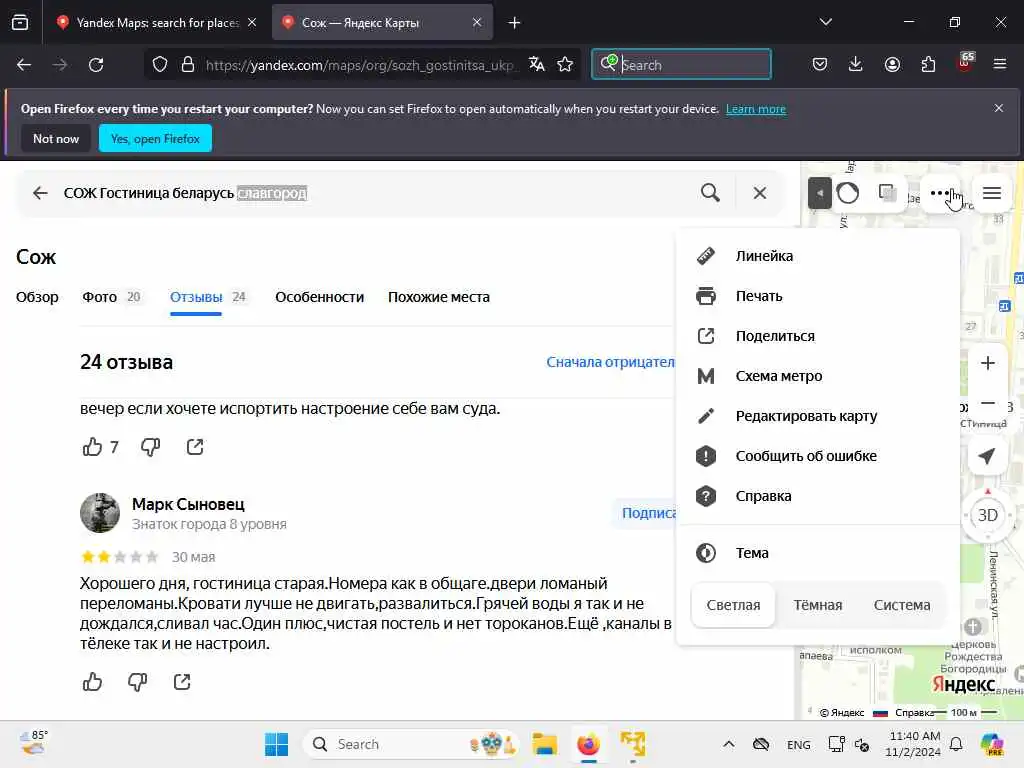Open the Learn more link

[756, 109]
